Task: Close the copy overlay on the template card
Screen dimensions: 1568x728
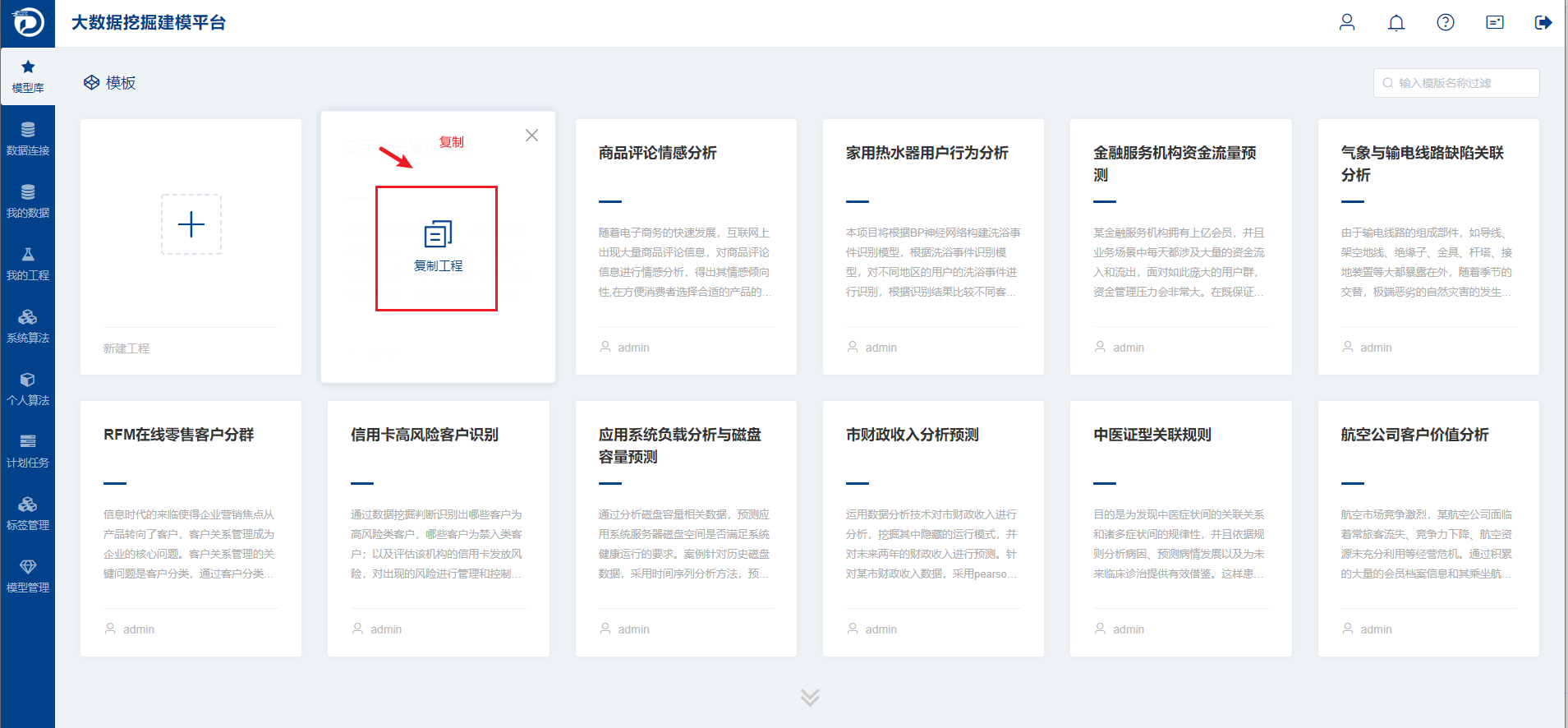Action: (532, 136)
